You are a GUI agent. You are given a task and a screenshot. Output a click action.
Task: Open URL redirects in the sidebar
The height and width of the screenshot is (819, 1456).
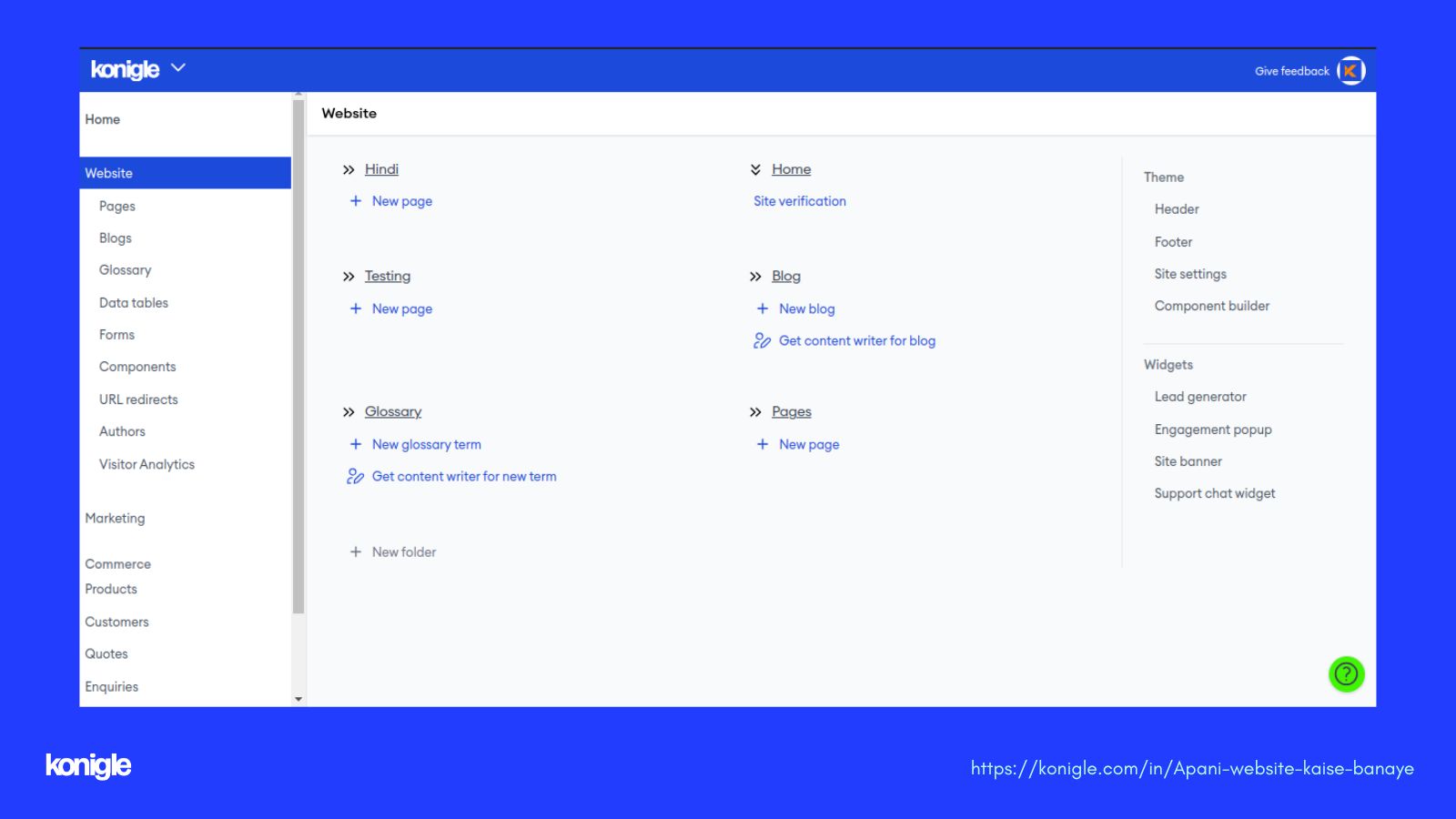point(138,399)
